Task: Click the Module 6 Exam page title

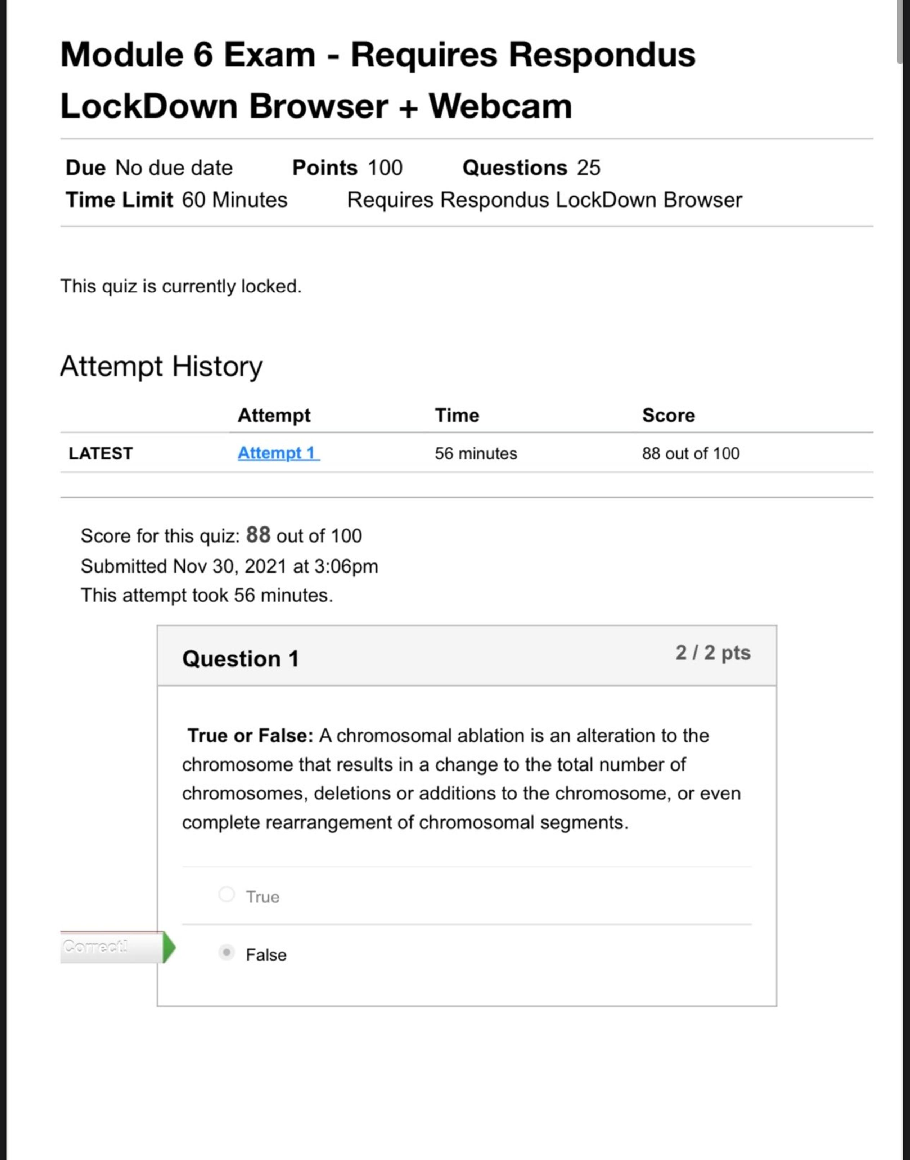Action: tap(378, 79)
